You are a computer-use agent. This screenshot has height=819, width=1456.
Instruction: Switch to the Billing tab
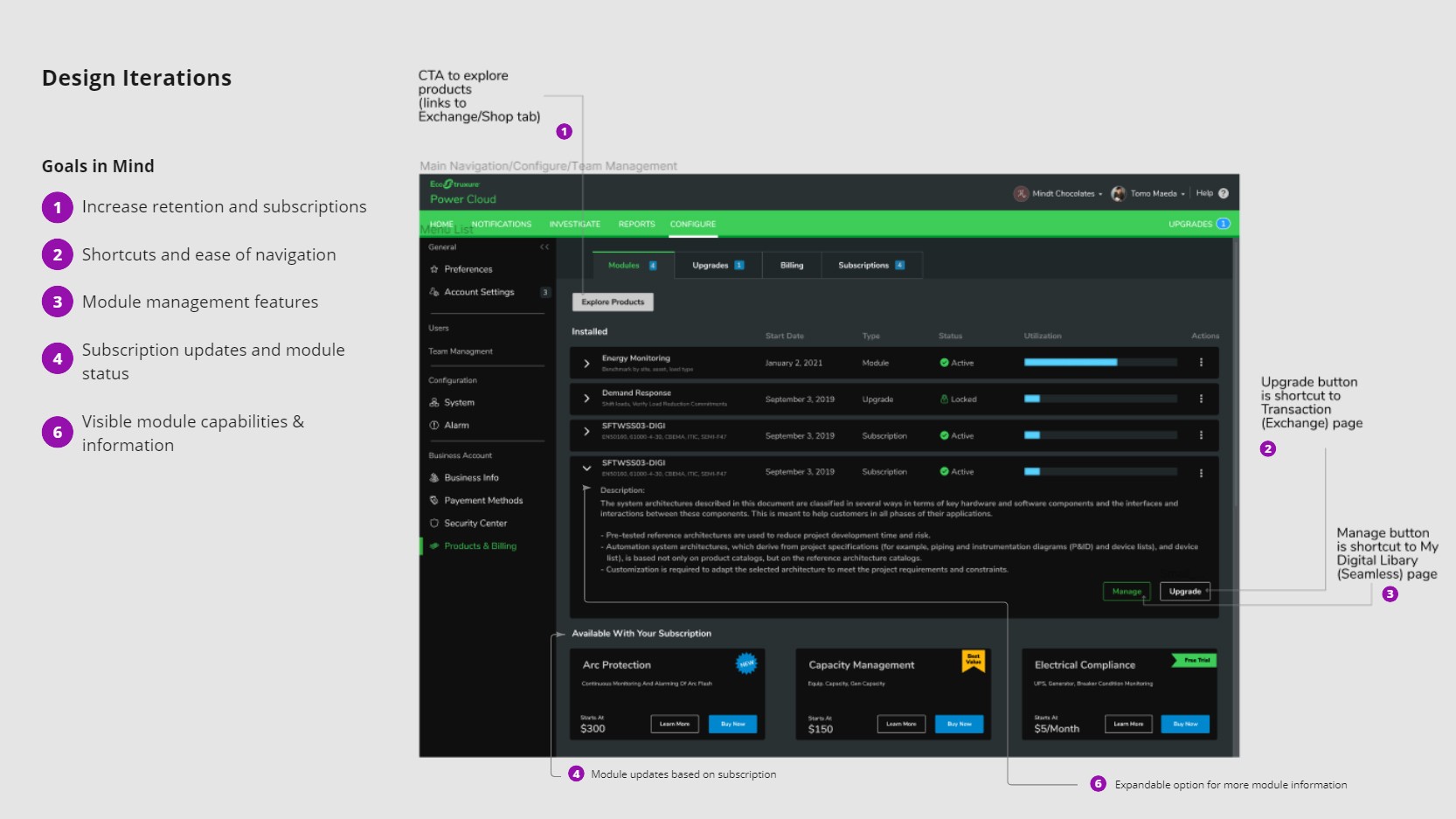(x=792, y=266)
